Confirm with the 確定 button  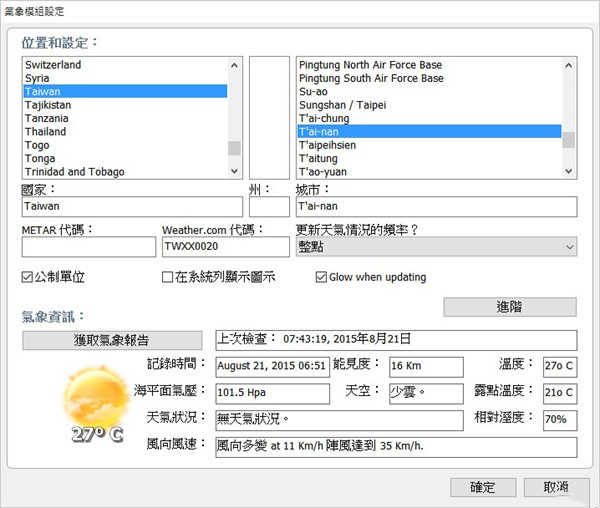(x=483, y=487)
